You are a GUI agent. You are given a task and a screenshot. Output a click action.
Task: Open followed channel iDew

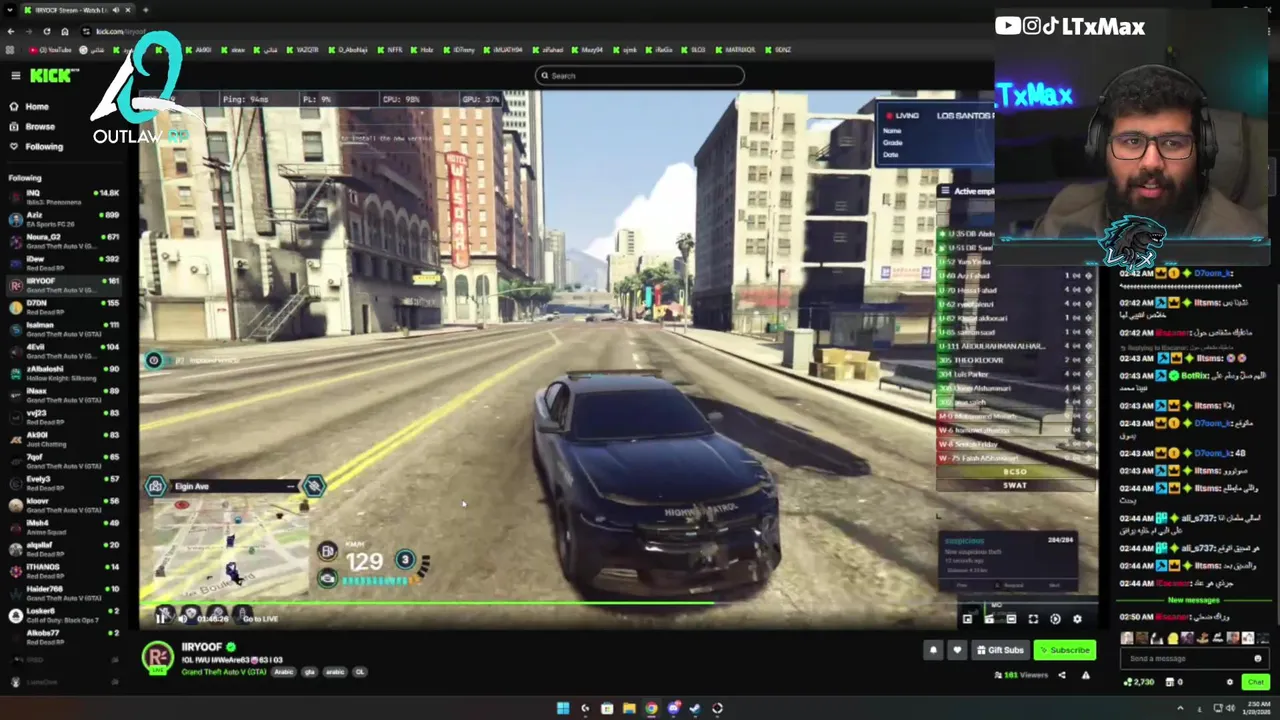coord(62,261)
